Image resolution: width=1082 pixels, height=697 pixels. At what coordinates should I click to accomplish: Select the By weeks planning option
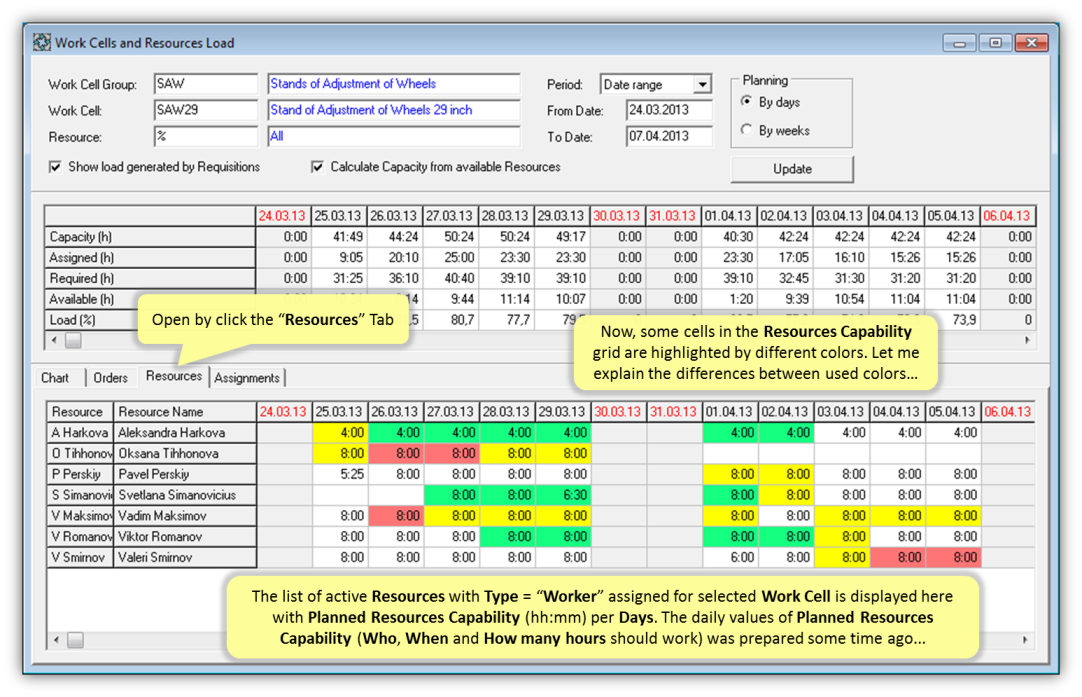(746, 130)
